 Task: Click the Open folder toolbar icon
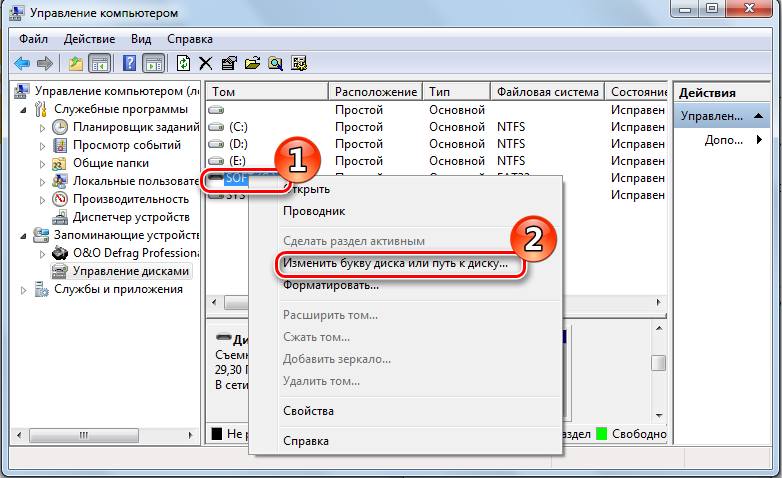click(252, 63)
